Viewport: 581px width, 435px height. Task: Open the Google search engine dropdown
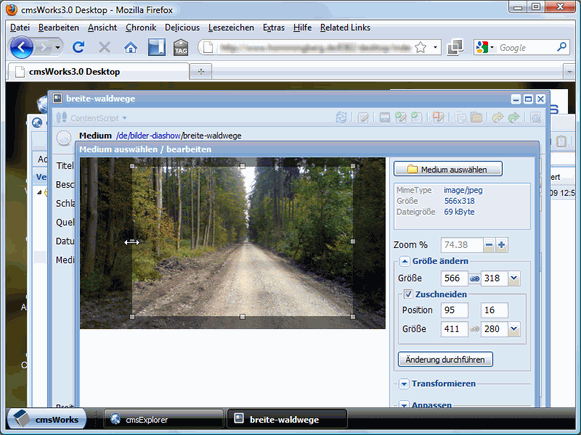[492, 47]
